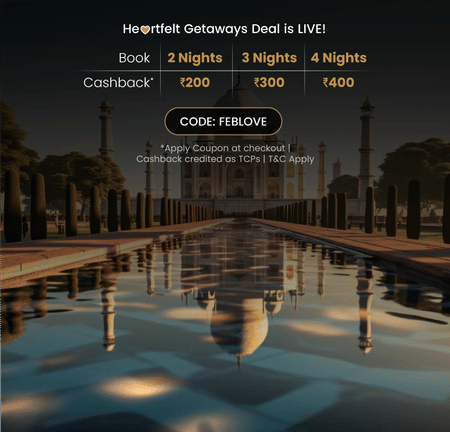Click the Book row label
450x432 pixels.
(x=134, y=58)
